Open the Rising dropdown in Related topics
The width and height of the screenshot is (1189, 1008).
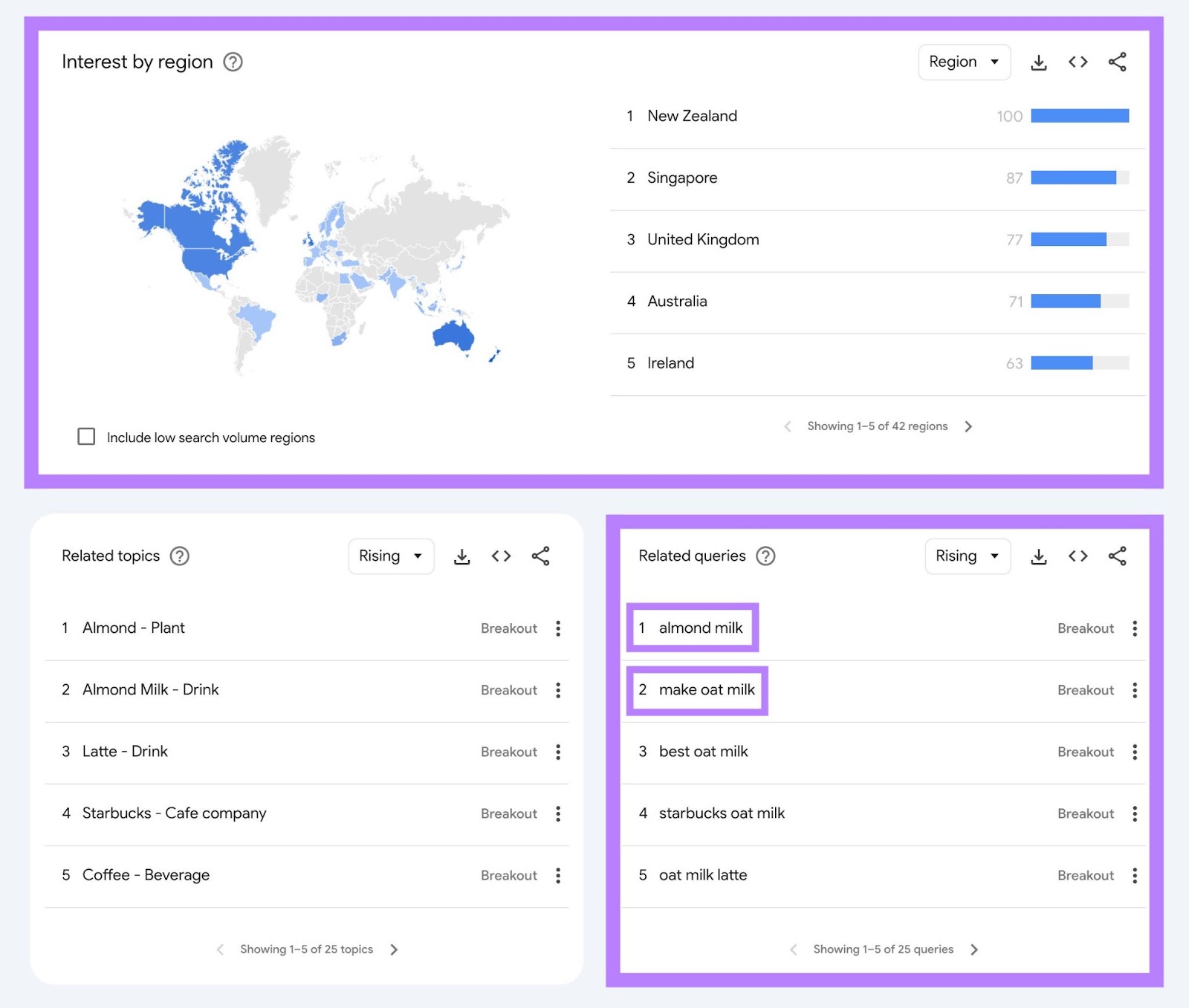(x=391, y=556)
